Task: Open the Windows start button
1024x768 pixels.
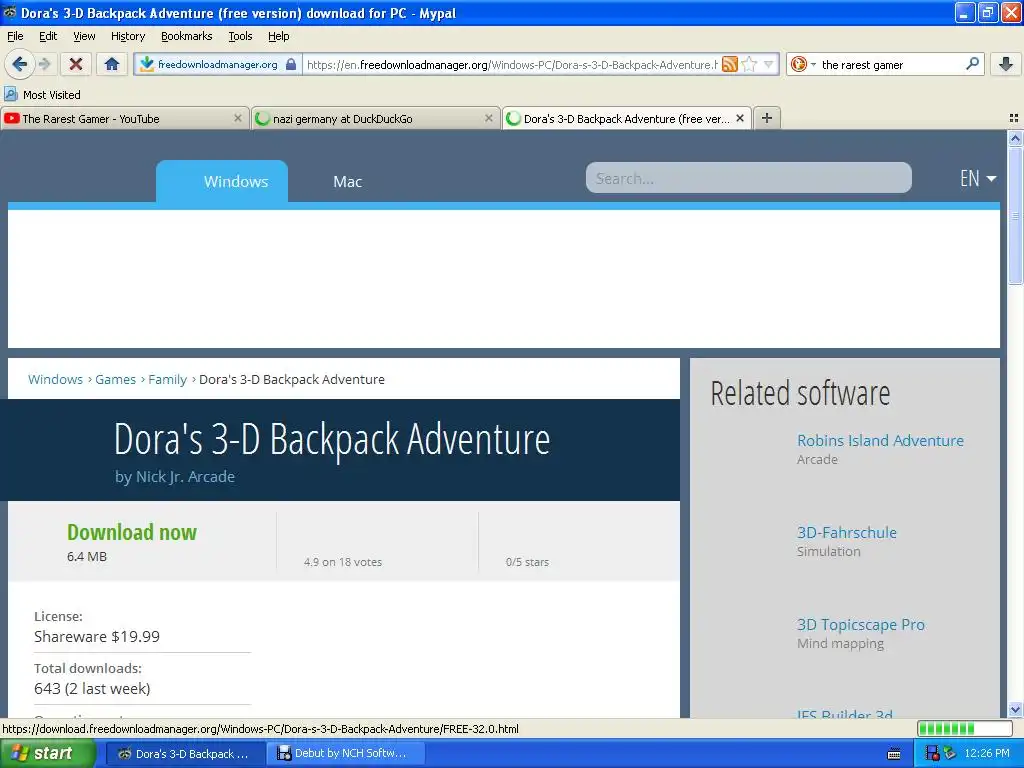Action: (x=47, y=754)
